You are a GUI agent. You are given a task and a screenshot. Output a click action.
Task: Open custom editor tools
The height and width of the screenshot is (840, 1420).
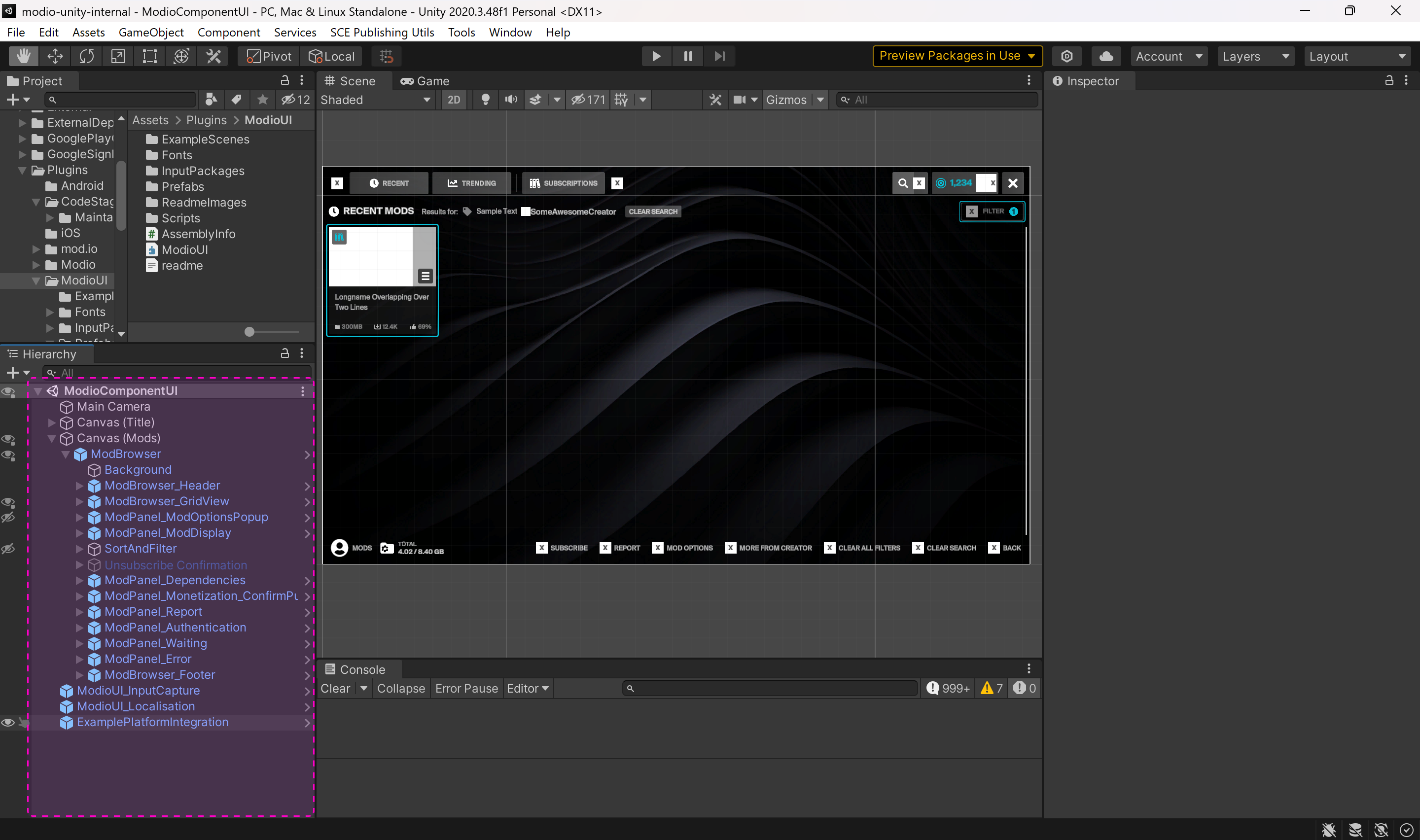coord(213,56)
